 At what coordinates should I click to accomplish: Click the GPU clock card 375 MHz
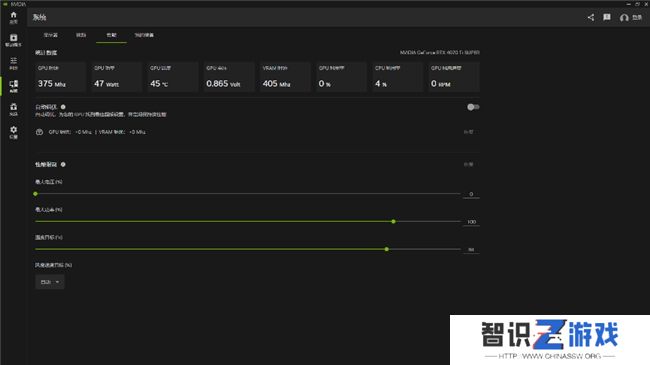60,77
